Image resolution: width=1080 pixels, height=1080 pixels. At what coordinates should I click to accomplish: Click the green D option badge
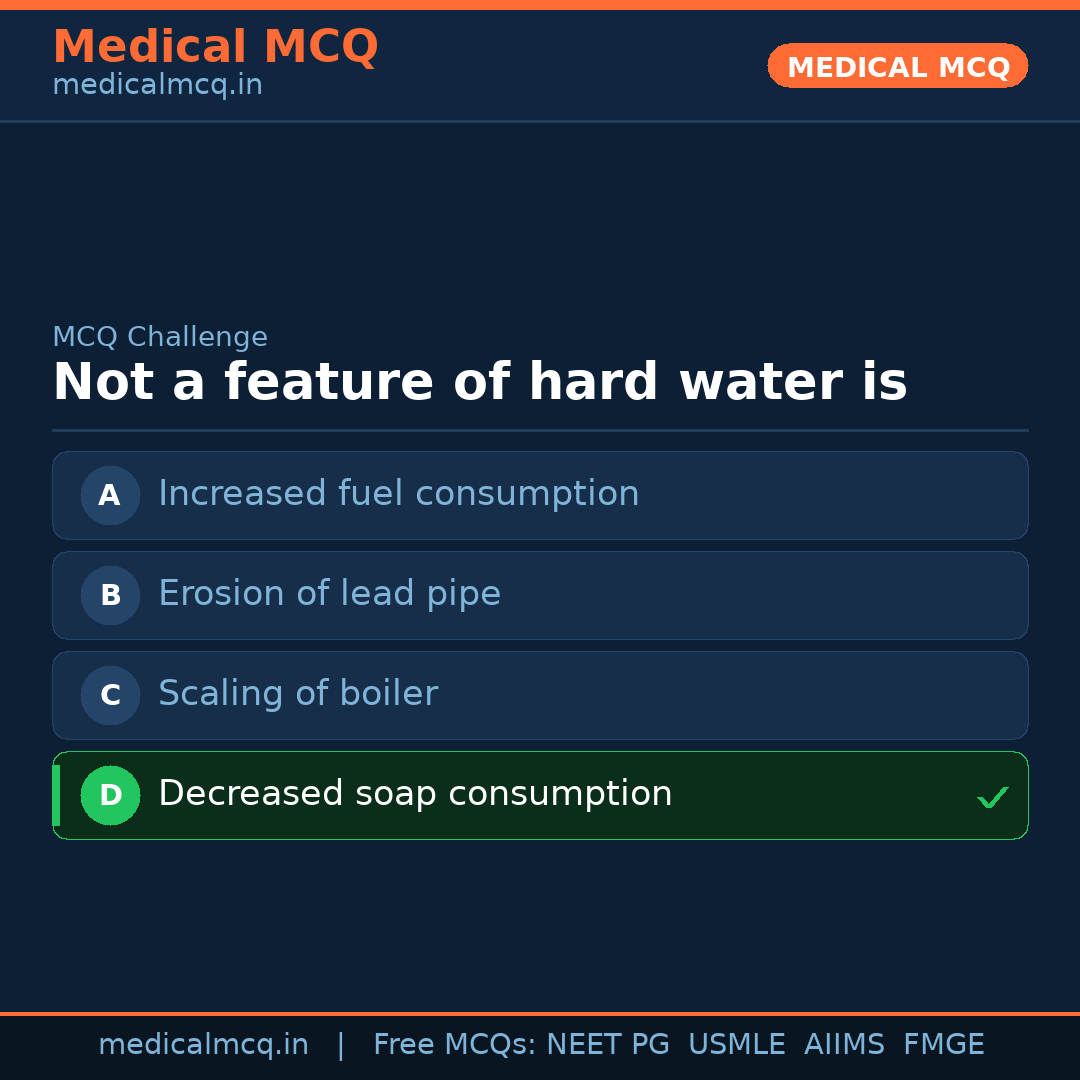point(110,795)
